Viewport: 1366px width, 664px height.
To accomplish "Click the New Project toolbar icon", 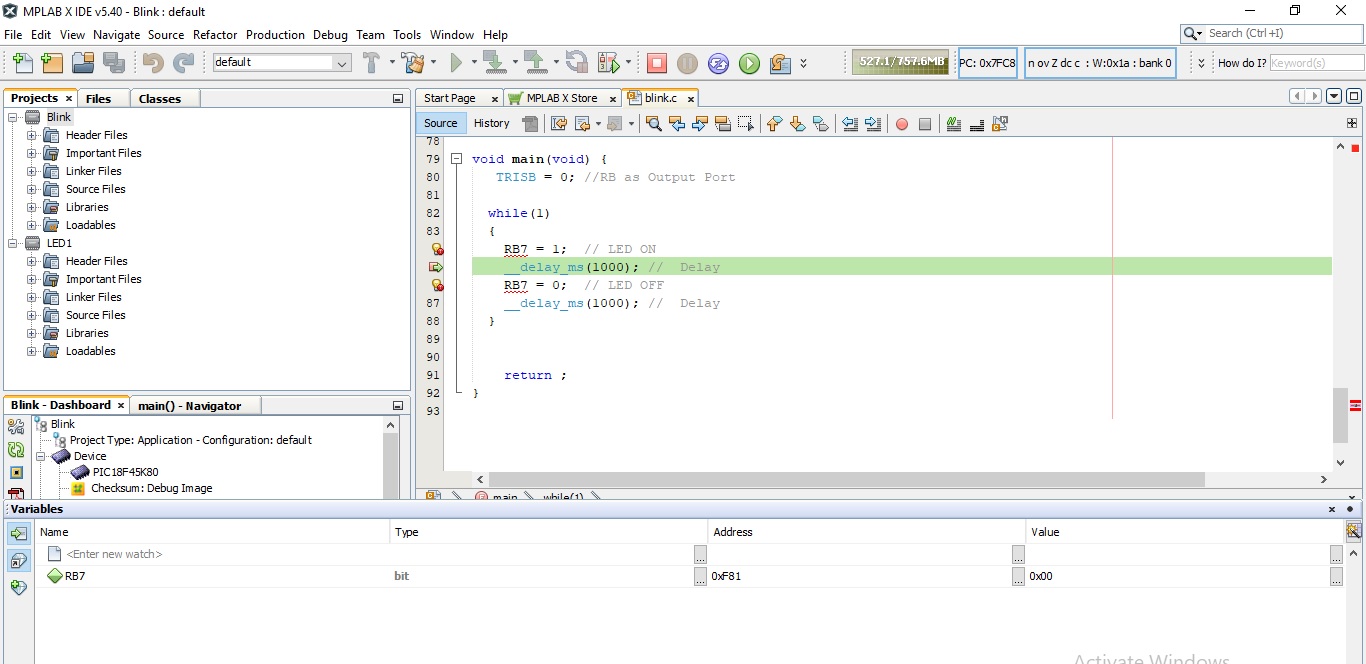I will click(x=52, y=63).
